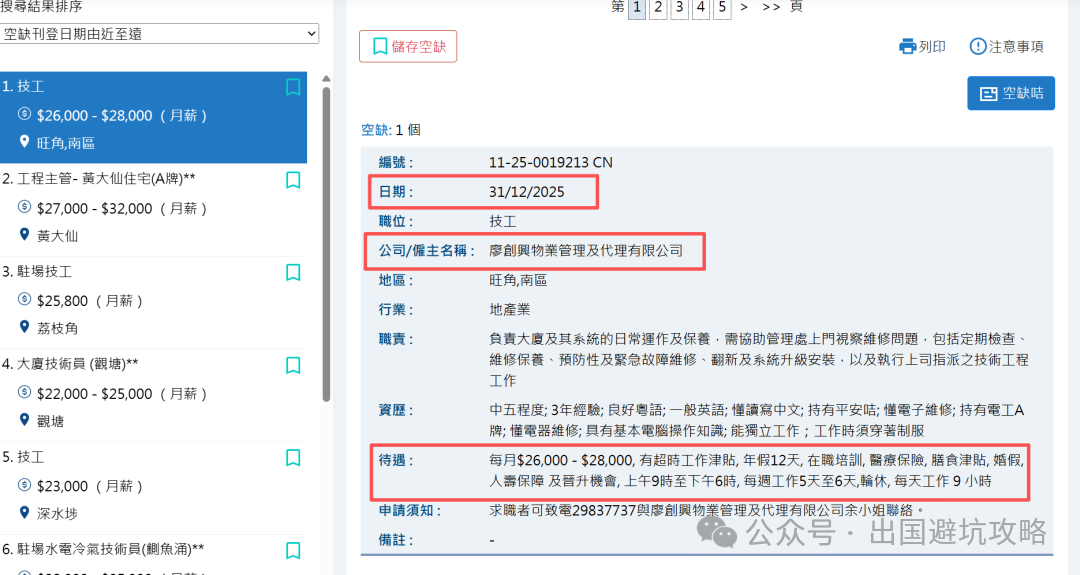The width and height of the screenshot is (1080, 575).
Task: Open the 空缺咭 vacancy card button
Action: click(1010, 93)
